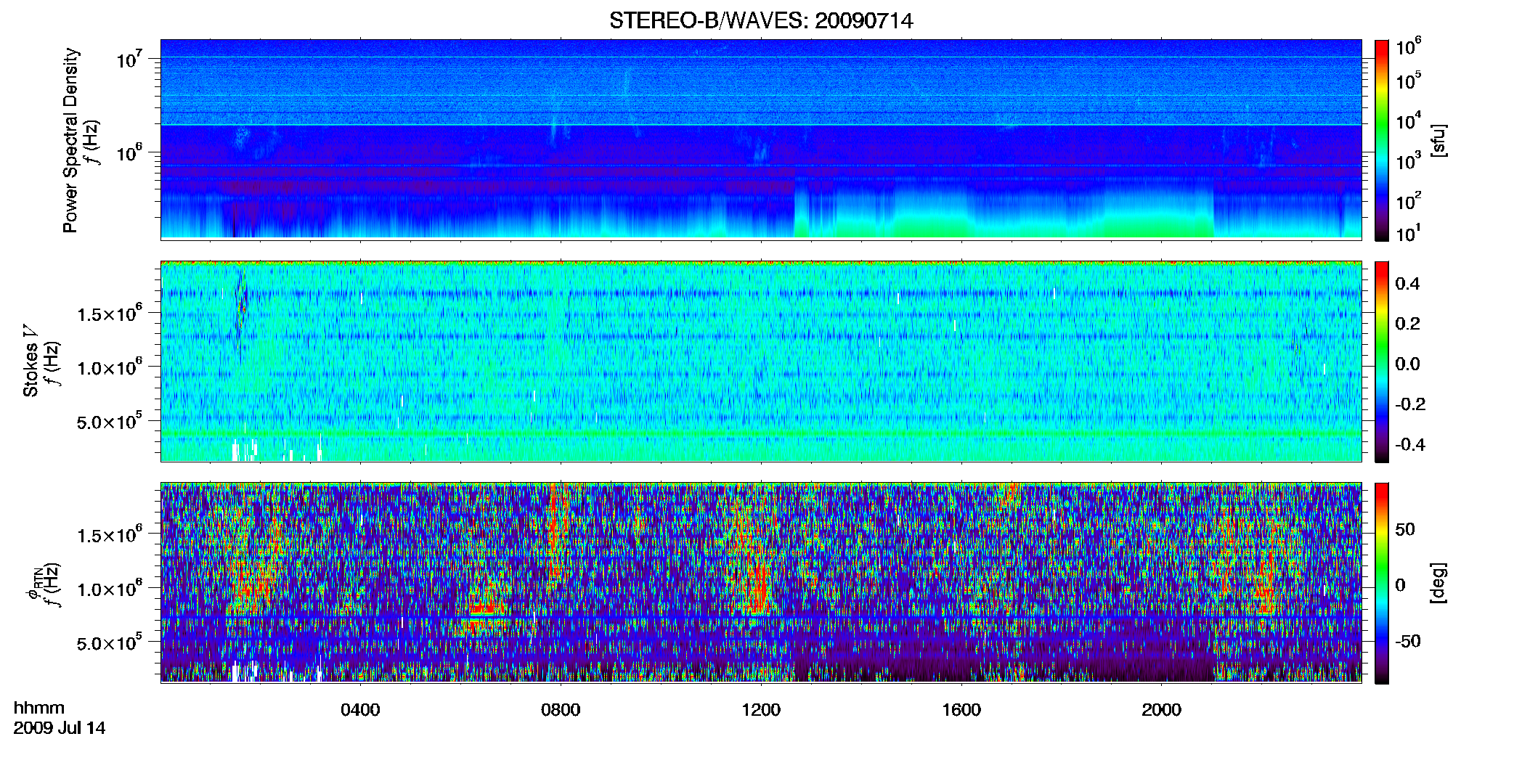Select the 10^5 label on the sfu color bar

(x=1409, y=81)
